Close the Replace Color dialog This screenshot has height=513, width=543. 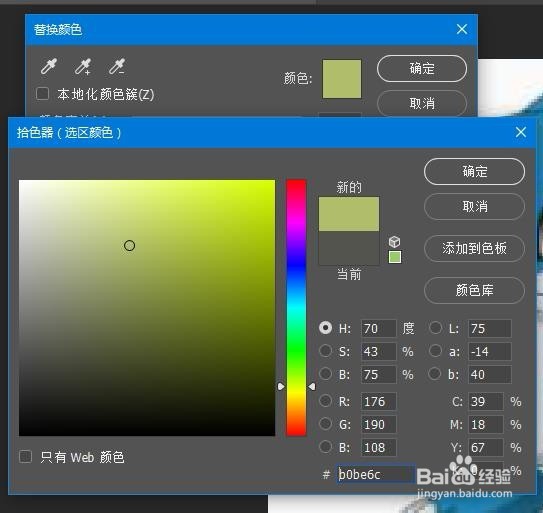click(462, 29)
